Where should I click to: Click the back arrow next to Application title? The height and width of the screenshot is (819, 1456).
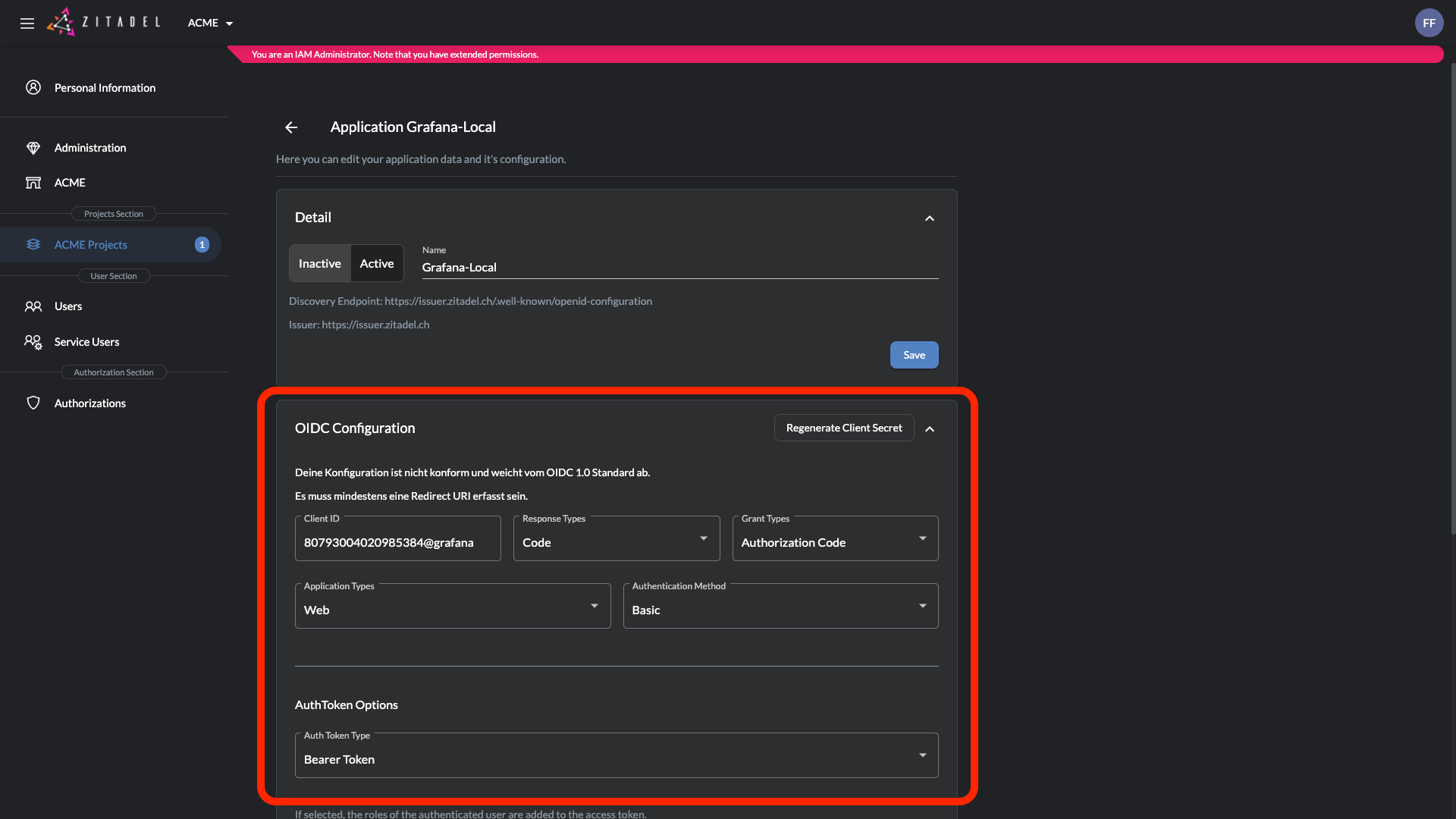point(291,127)
